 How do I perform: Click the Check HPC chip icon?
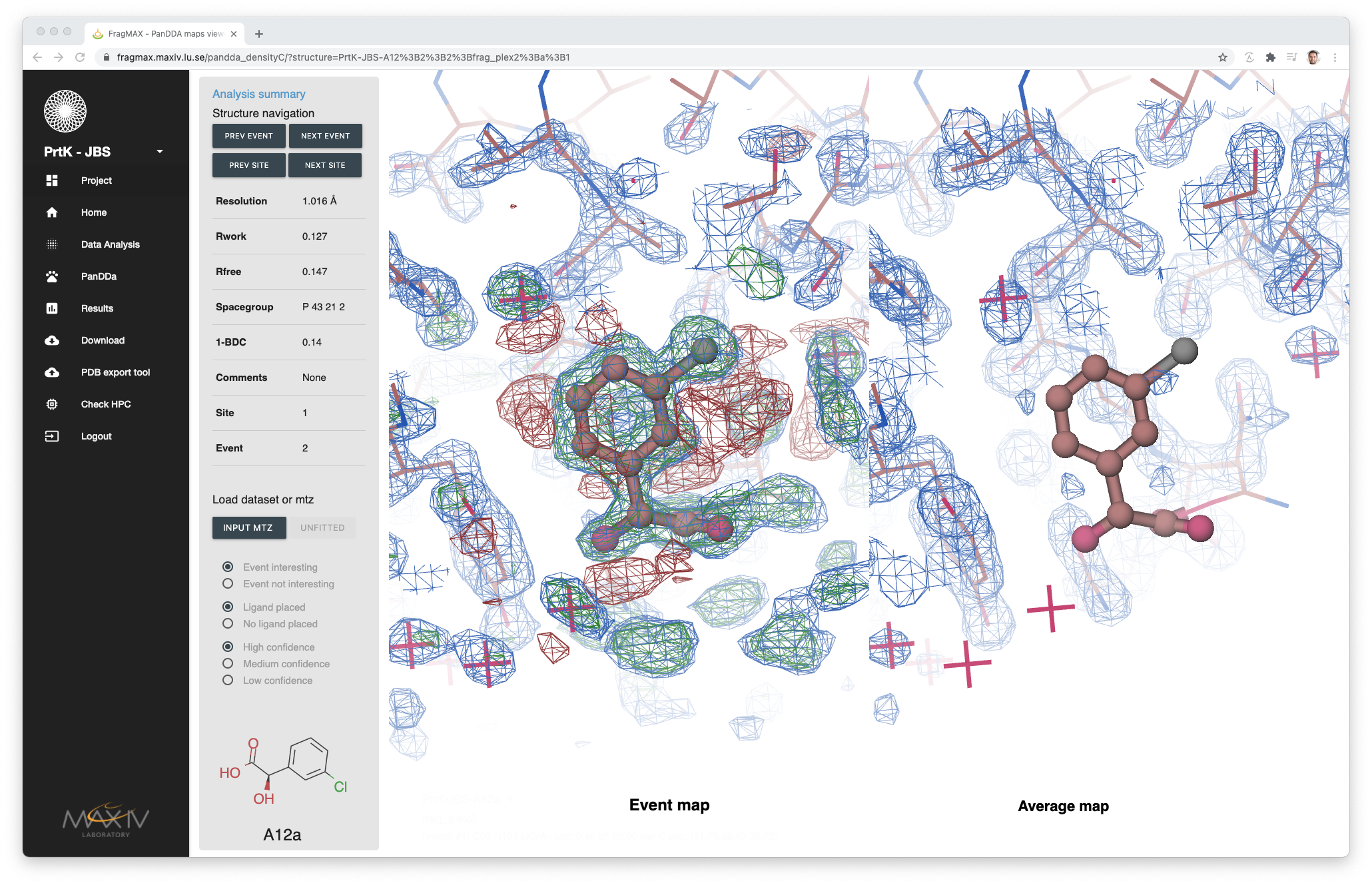[x=52, y=404]
